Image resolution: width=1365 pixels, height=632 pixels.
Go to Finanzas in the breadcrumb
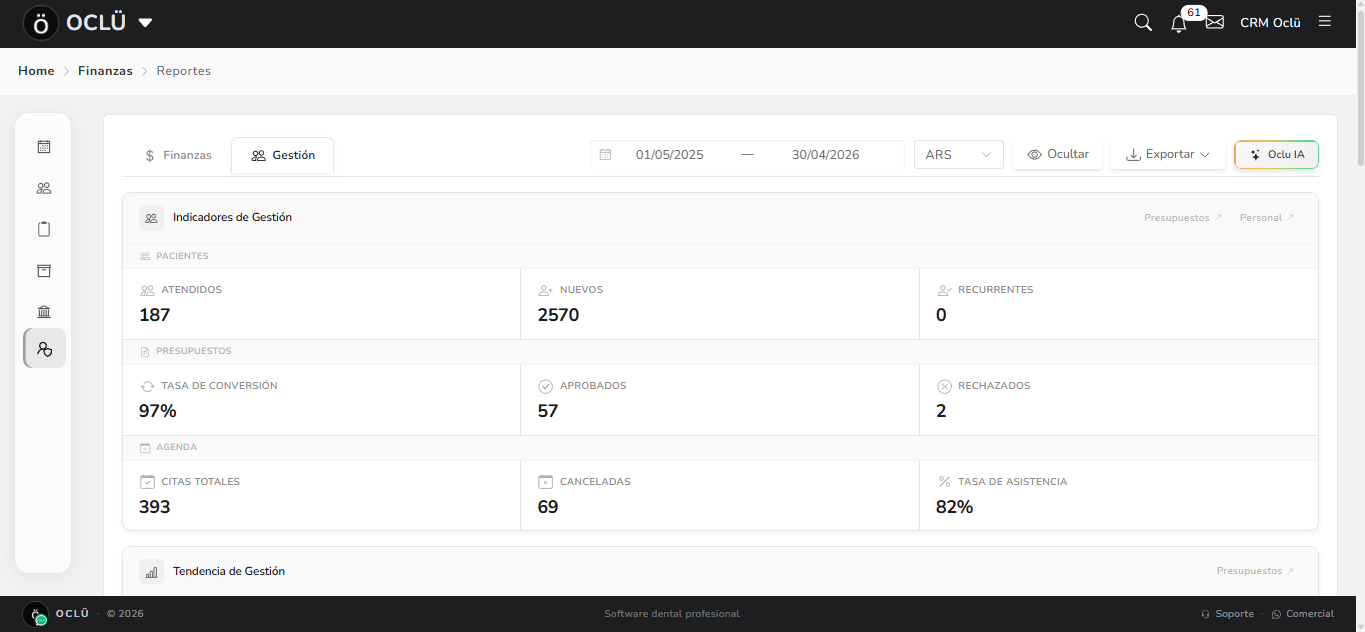(105, 71)
